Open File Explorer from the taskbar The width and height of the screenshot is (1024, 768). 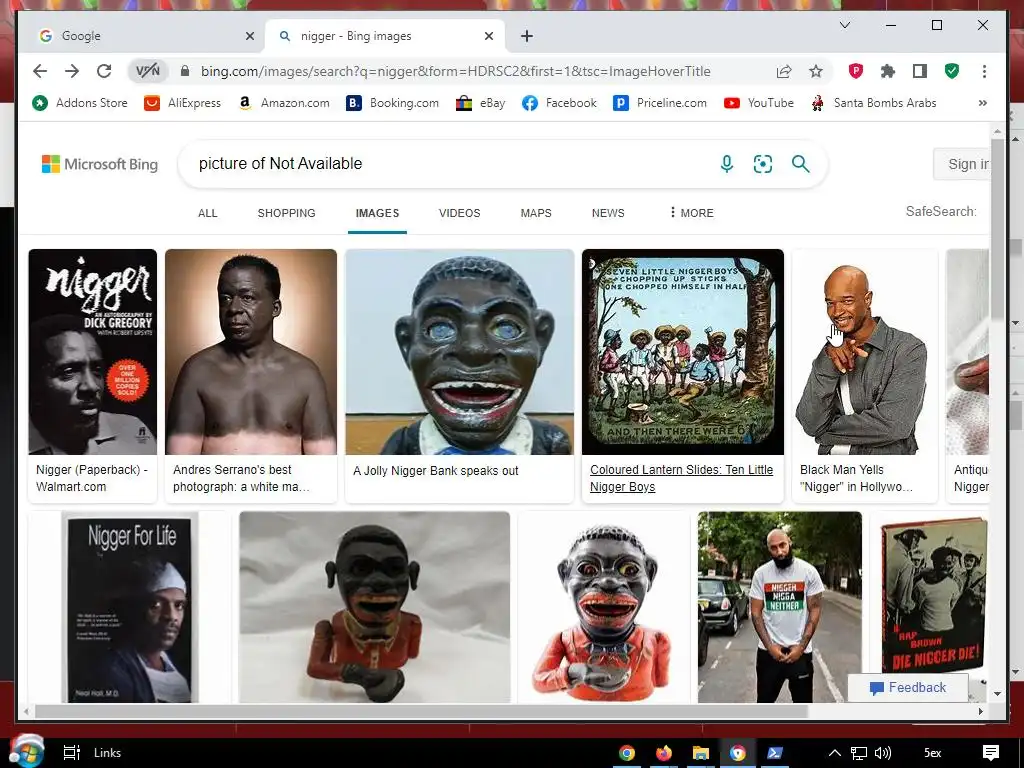click(701, 753)
